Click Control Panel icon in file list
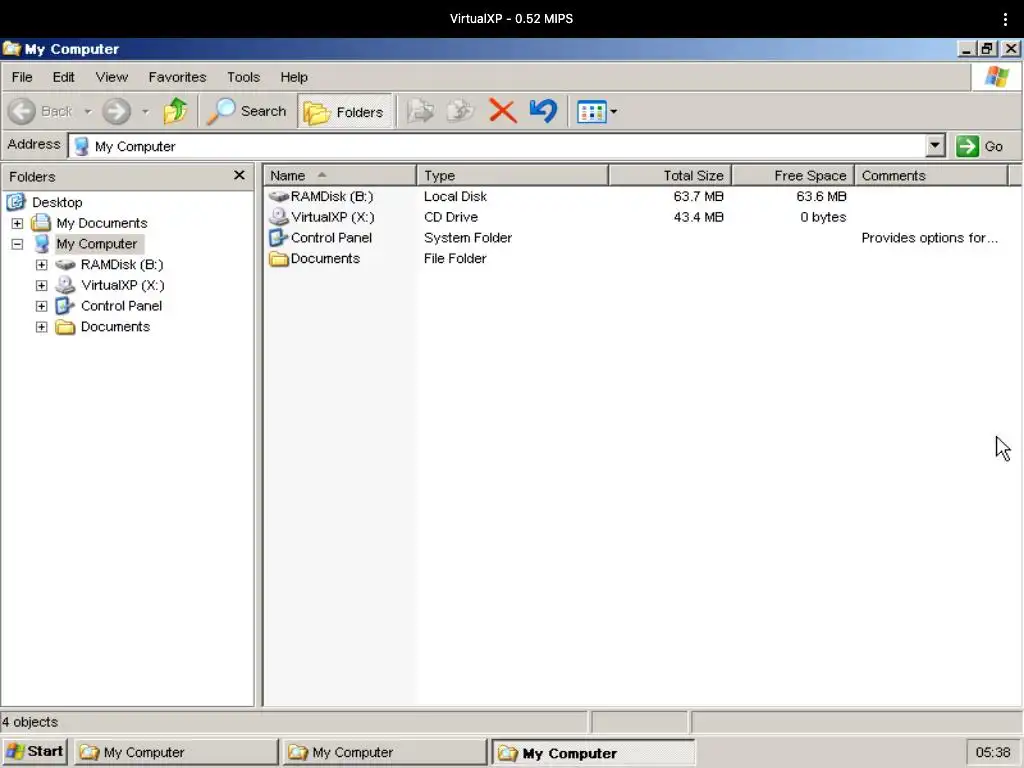 tap(279, 238)
